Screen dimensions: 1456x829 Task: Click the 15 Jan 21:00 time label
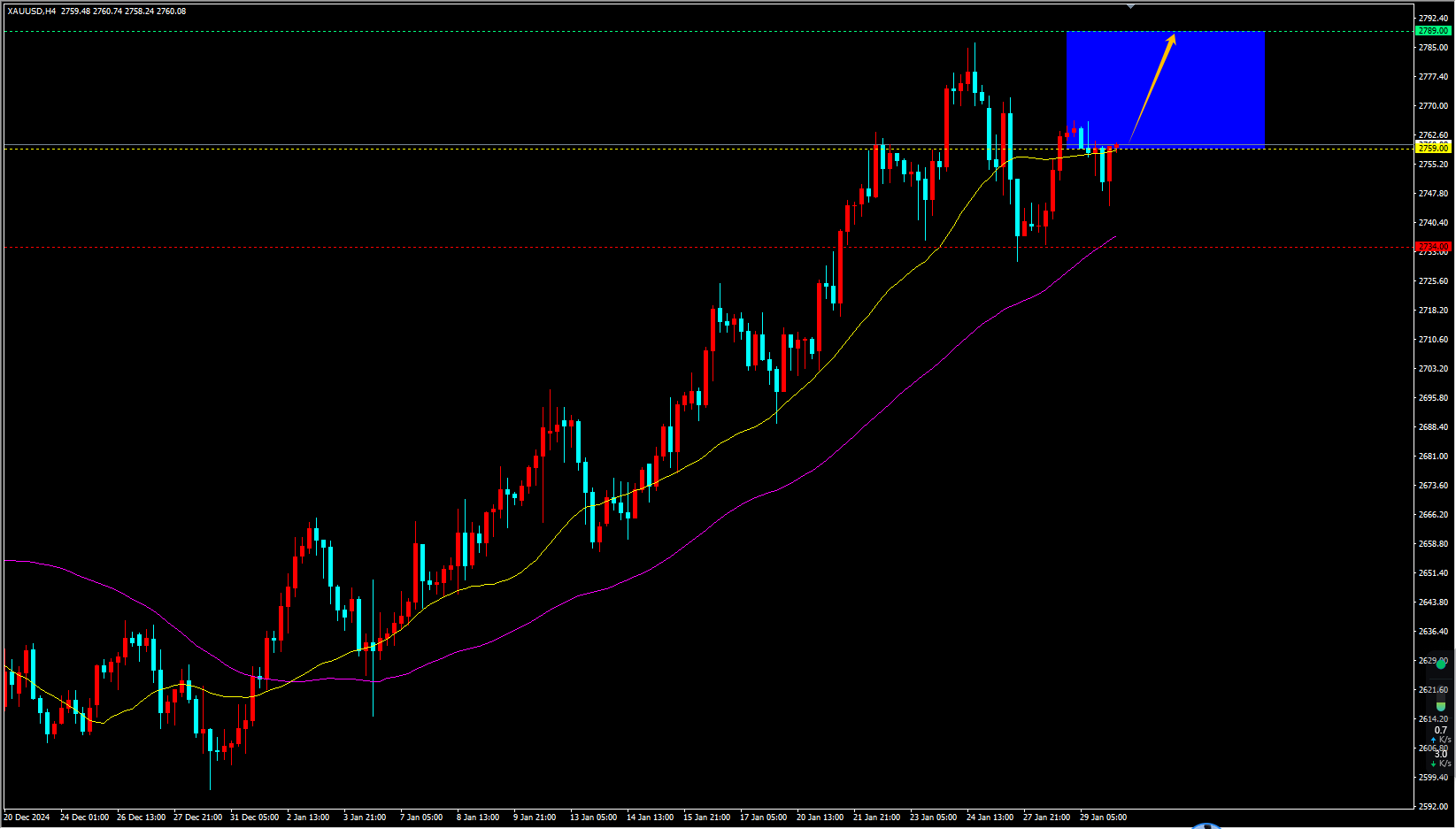click(x=706, y=817)
